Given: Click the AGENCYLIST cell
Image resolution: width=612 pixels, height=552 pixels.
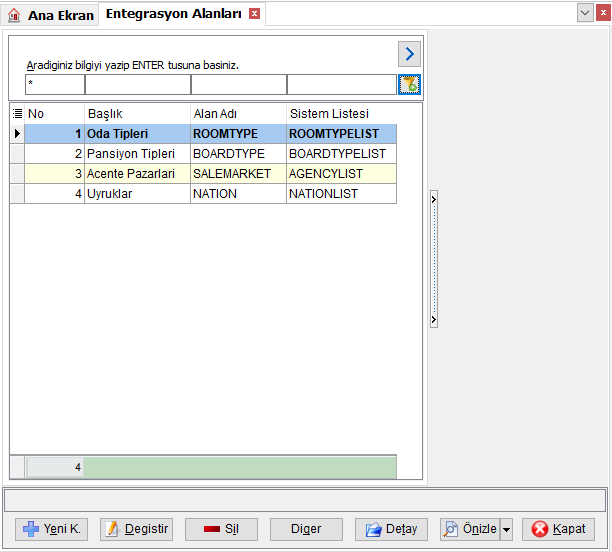Looking at the screenshot, I should [x=342, y=174].
